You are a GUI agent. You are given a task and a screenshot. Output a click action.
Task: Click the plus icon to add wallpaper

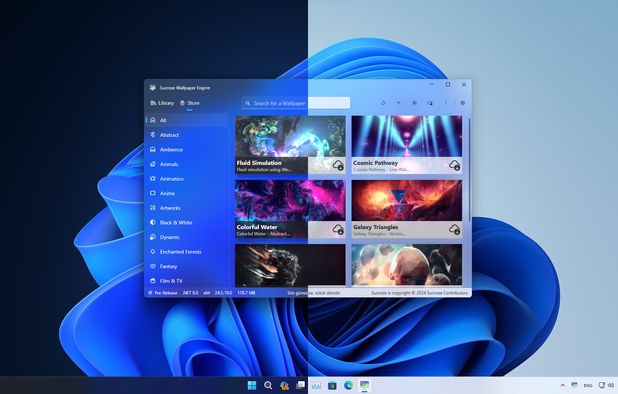pyautogui.click(x=398, y=103)
